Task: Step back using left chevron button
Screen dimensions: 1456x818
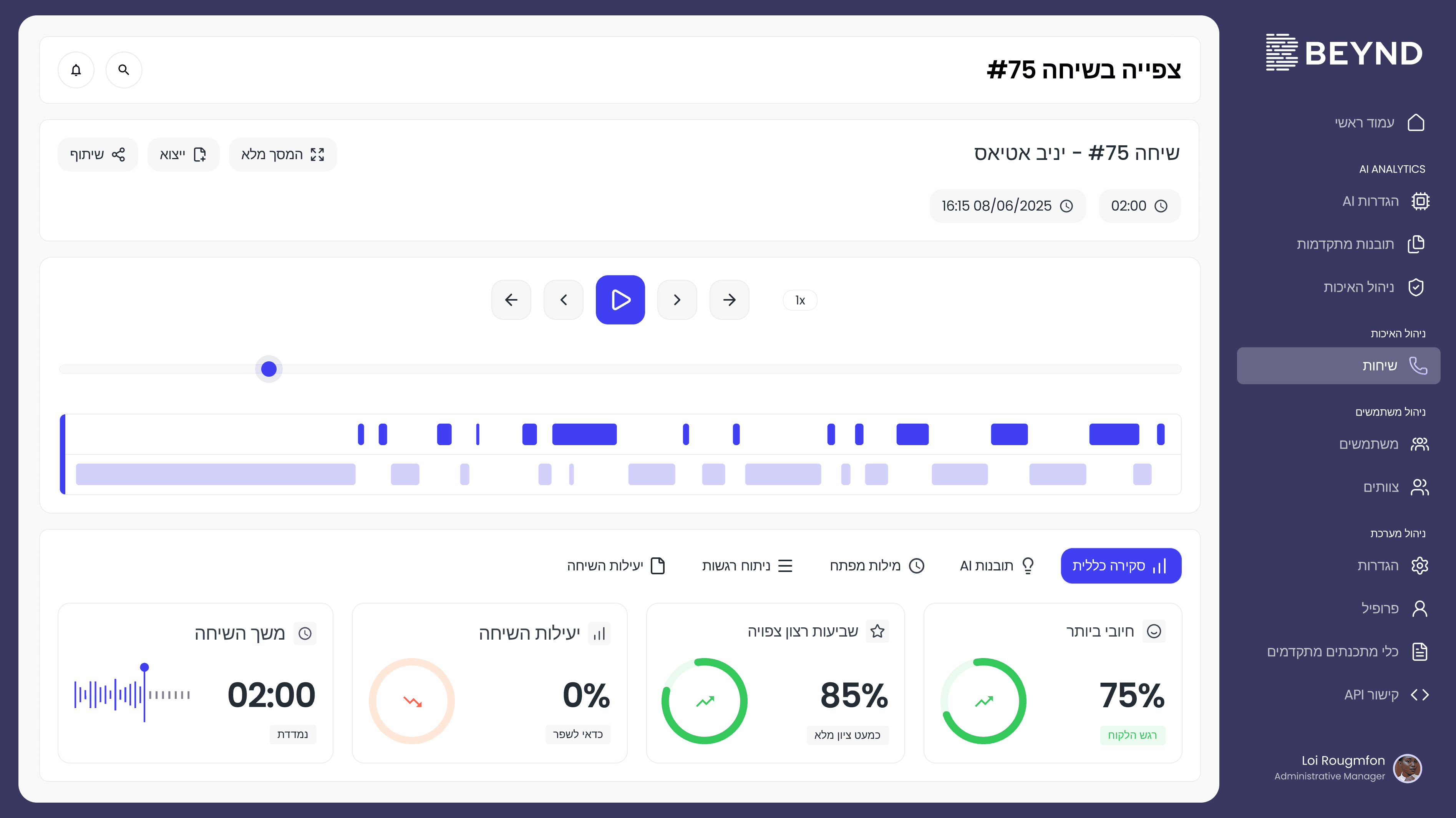Action: click(563, 300)
